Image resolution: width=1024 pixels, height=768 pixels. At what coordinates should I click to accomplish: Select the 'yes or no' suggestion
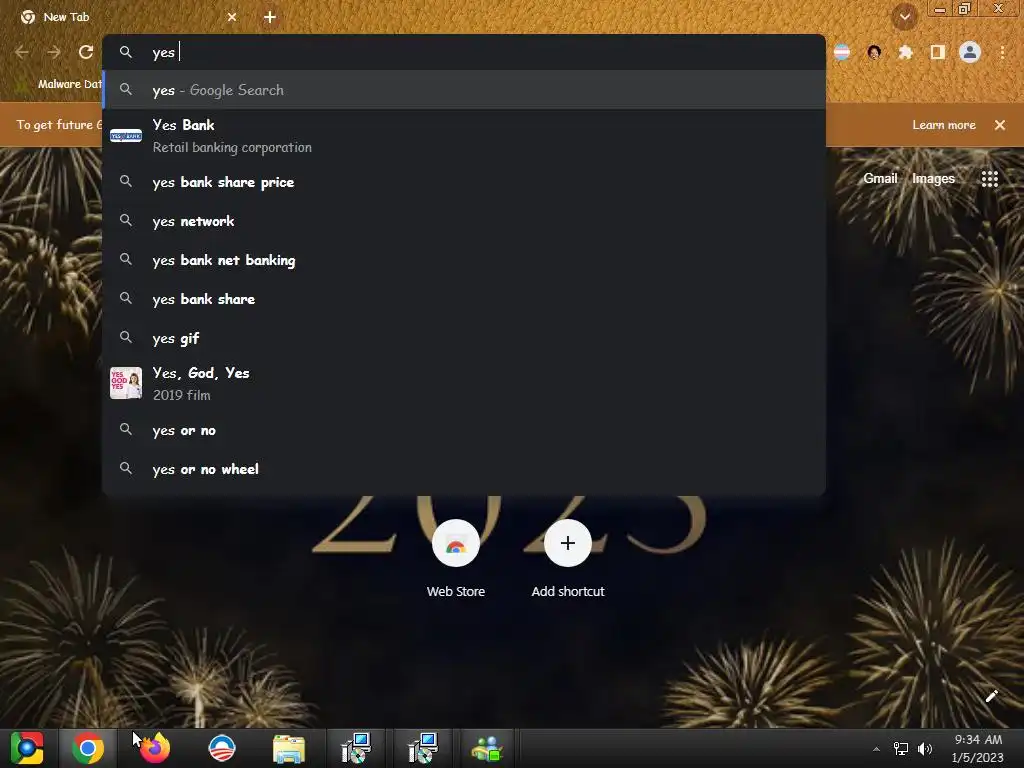(x=464, y=430)
